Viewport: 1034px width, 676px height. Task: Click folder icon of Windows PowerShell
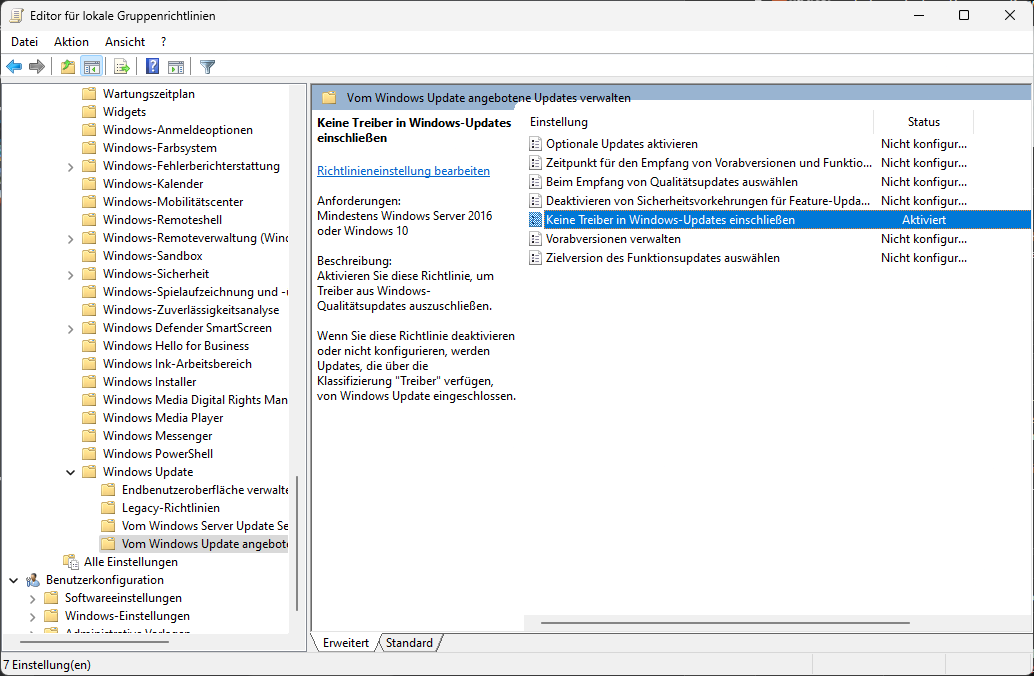89,454
